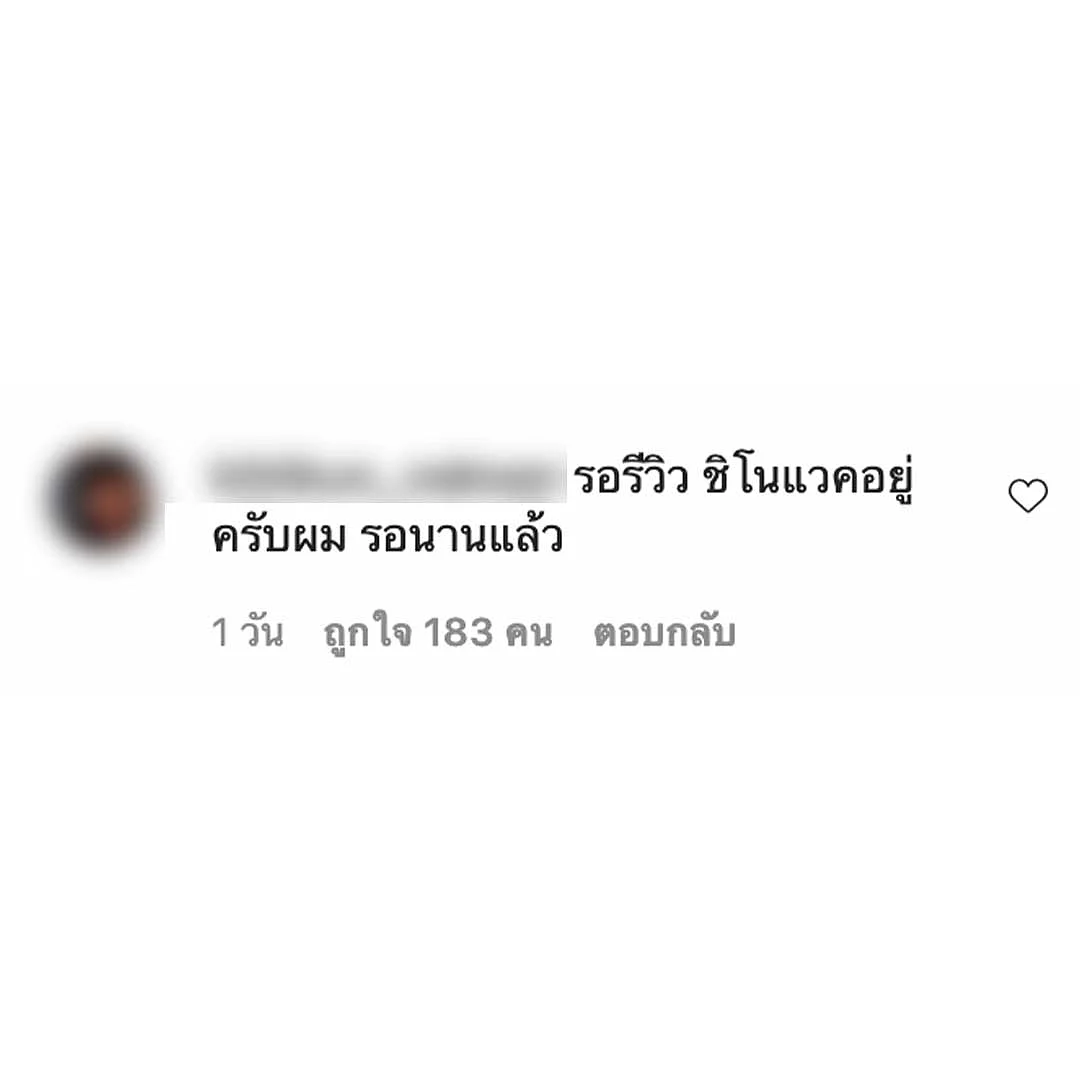Toggle the heart to favorite this comment

pos(1028,495)
